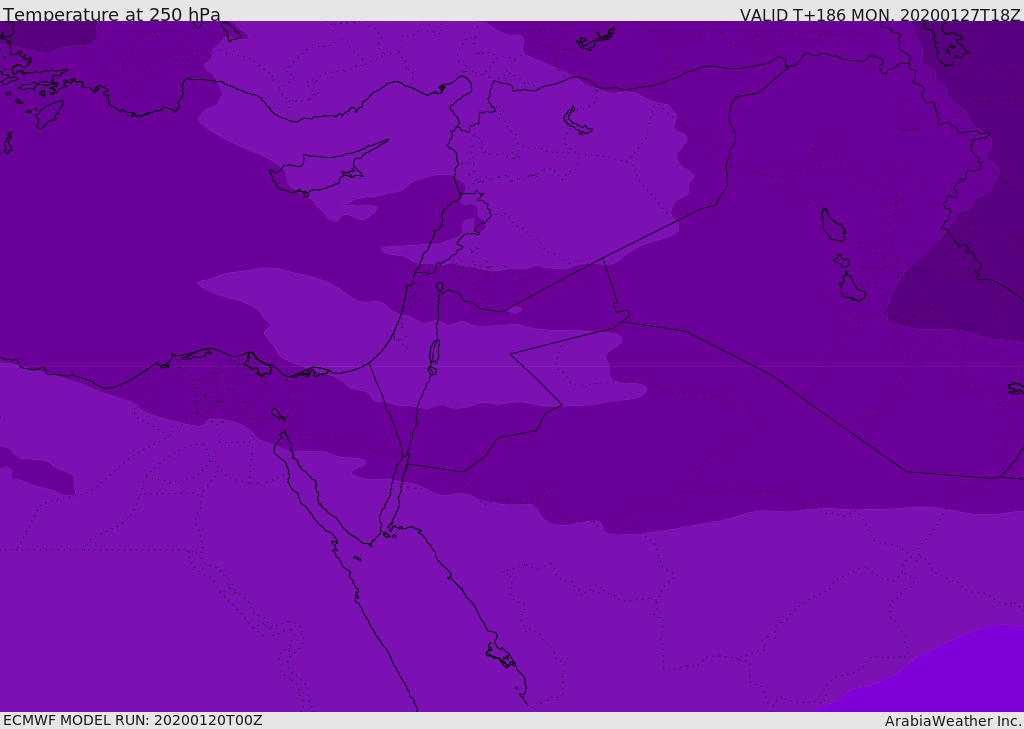The height and width of the screenshot is (729, 1024).
Task: Click the Iraq–Saudi Arabia neutral zone diamond border
Action: point(536,379)
